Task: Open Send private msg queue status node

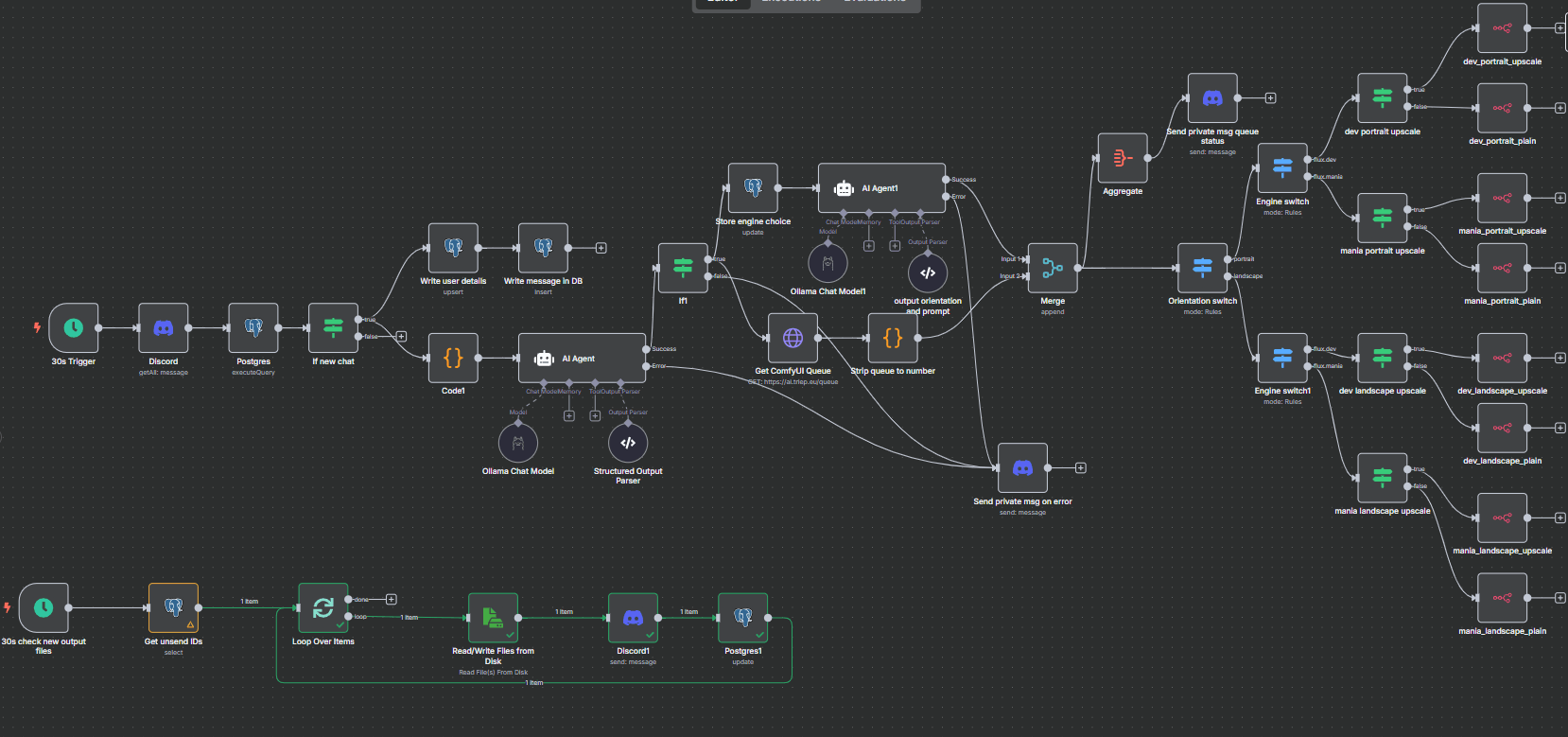Action: pos(1212,98)
